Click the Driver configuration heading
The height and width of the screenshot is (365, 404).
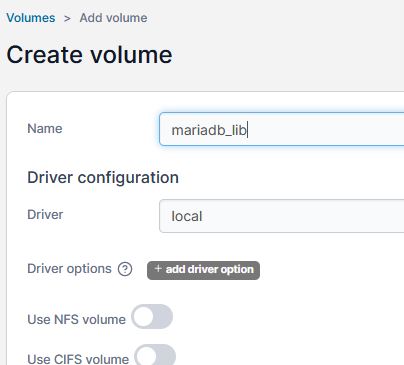coord(103,177)
